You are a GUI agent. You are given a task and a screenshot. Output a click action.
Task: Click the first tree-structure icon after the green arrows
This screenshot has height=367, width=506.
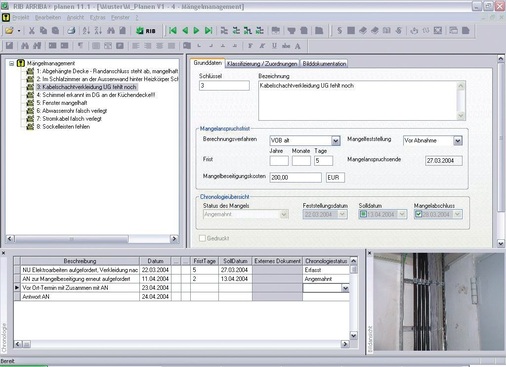click(224, 31)
